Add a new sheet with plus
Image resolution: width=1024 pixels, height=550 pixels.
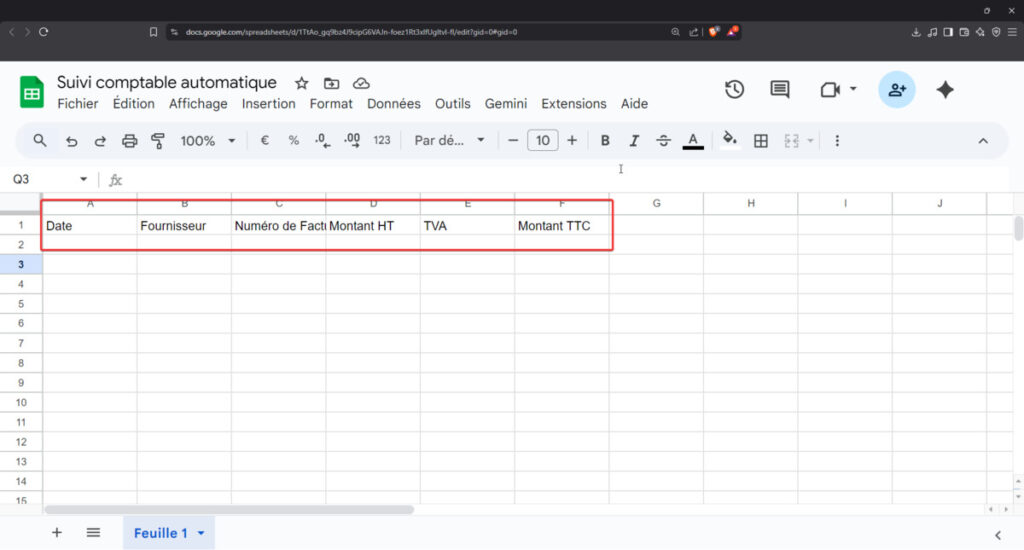pyautogui.click(x=57, y=533)
